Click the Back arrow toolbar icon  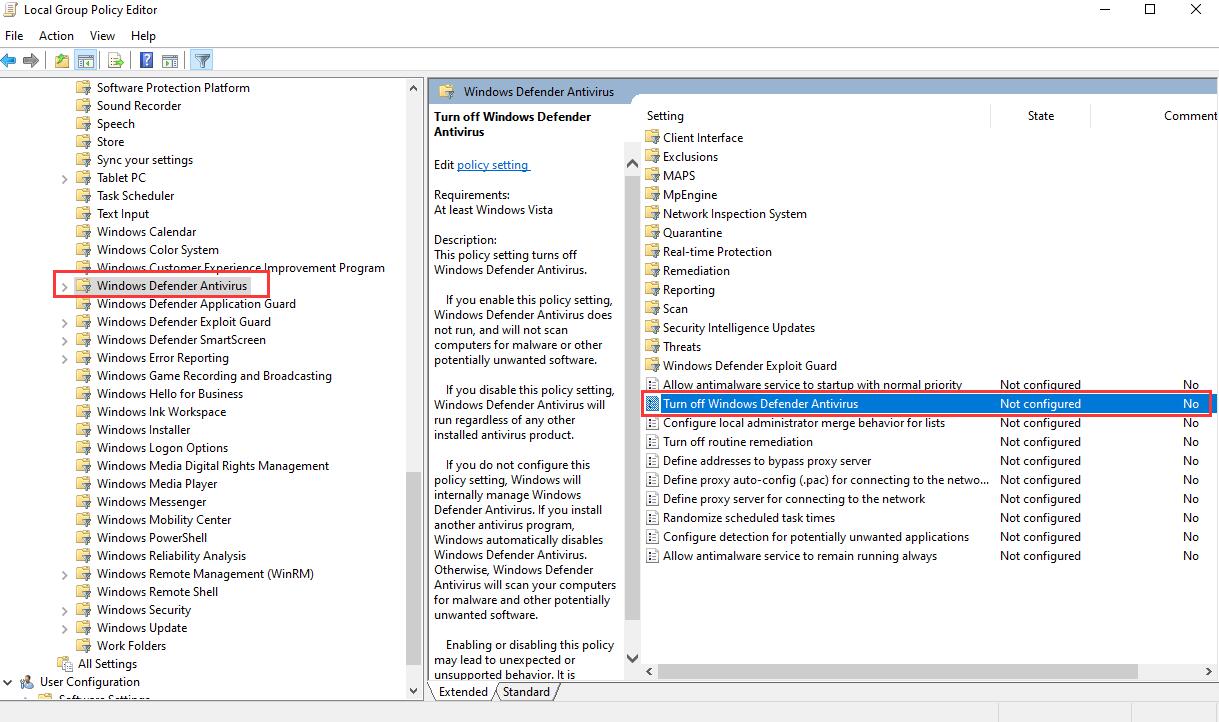[x=9, y=61]
